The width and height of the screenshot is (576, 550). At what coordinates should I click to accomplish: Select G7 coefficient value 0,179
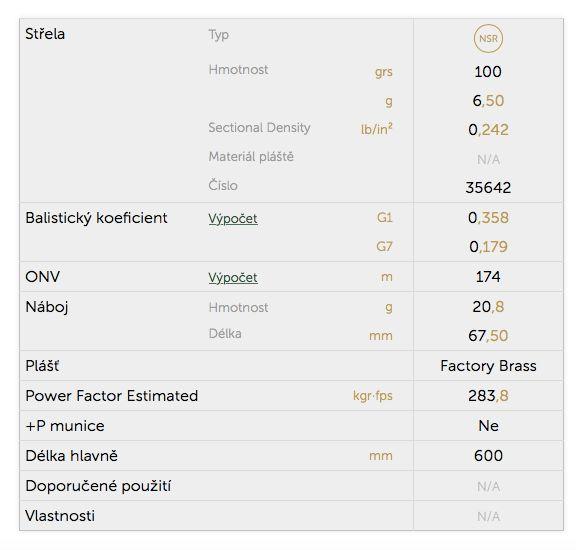pos(488,247)
